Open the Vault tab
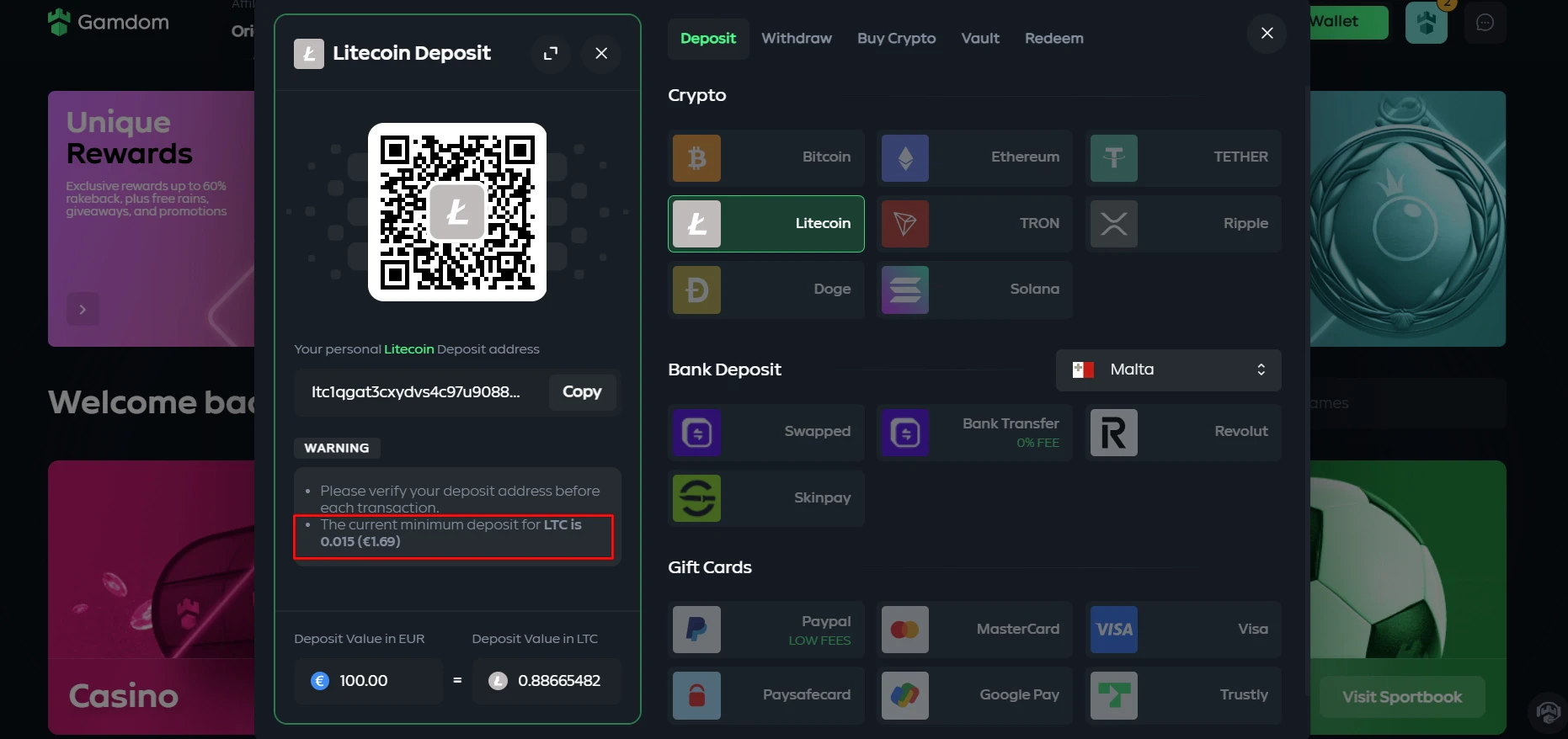1568x739 pixels. (980, 39)
